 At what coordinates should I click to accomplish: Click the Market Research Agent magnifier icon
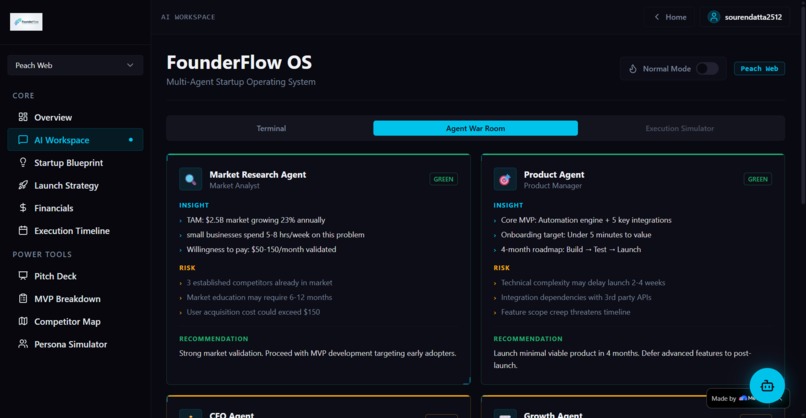point(190,179)
